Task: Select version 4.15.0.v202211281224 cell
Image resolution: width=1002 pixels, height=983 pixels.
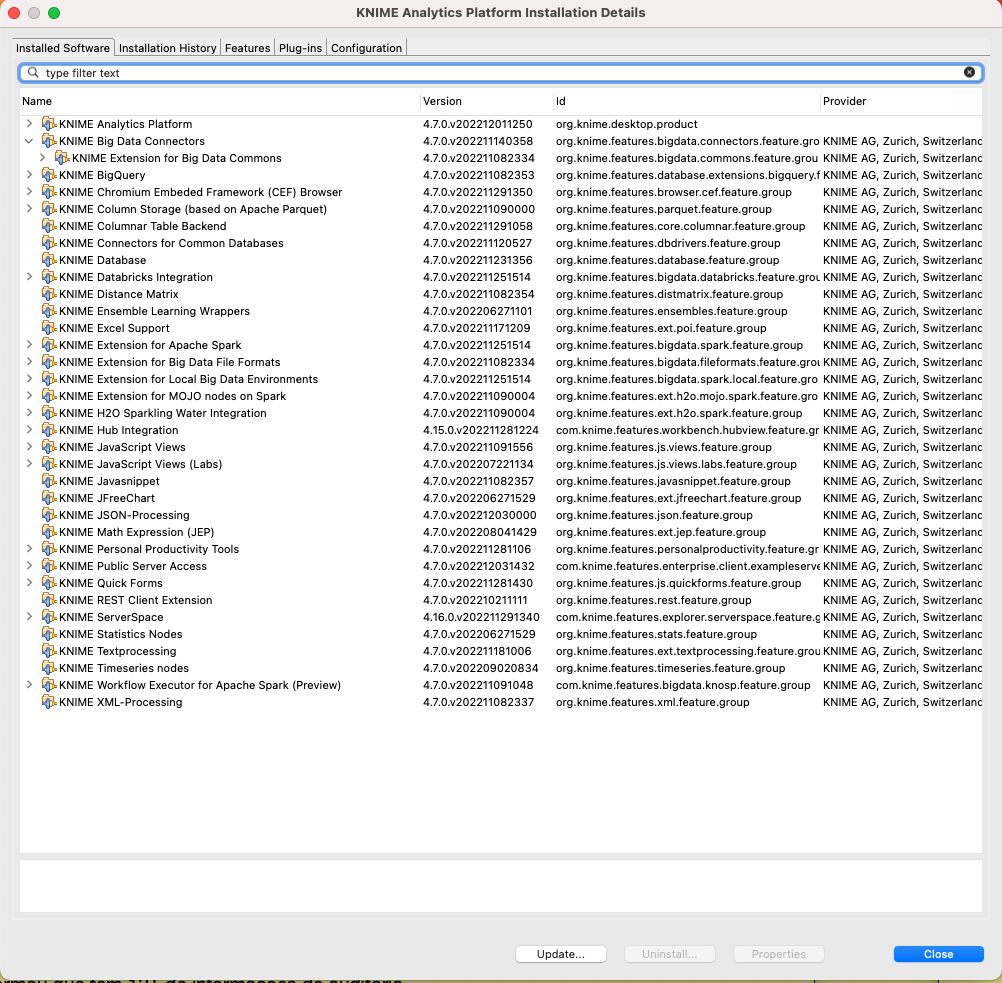Action: 481,430
